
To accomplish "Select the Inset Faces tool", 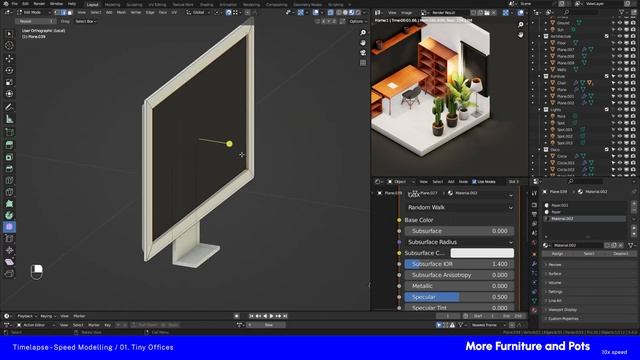I will tap(9, 157).
